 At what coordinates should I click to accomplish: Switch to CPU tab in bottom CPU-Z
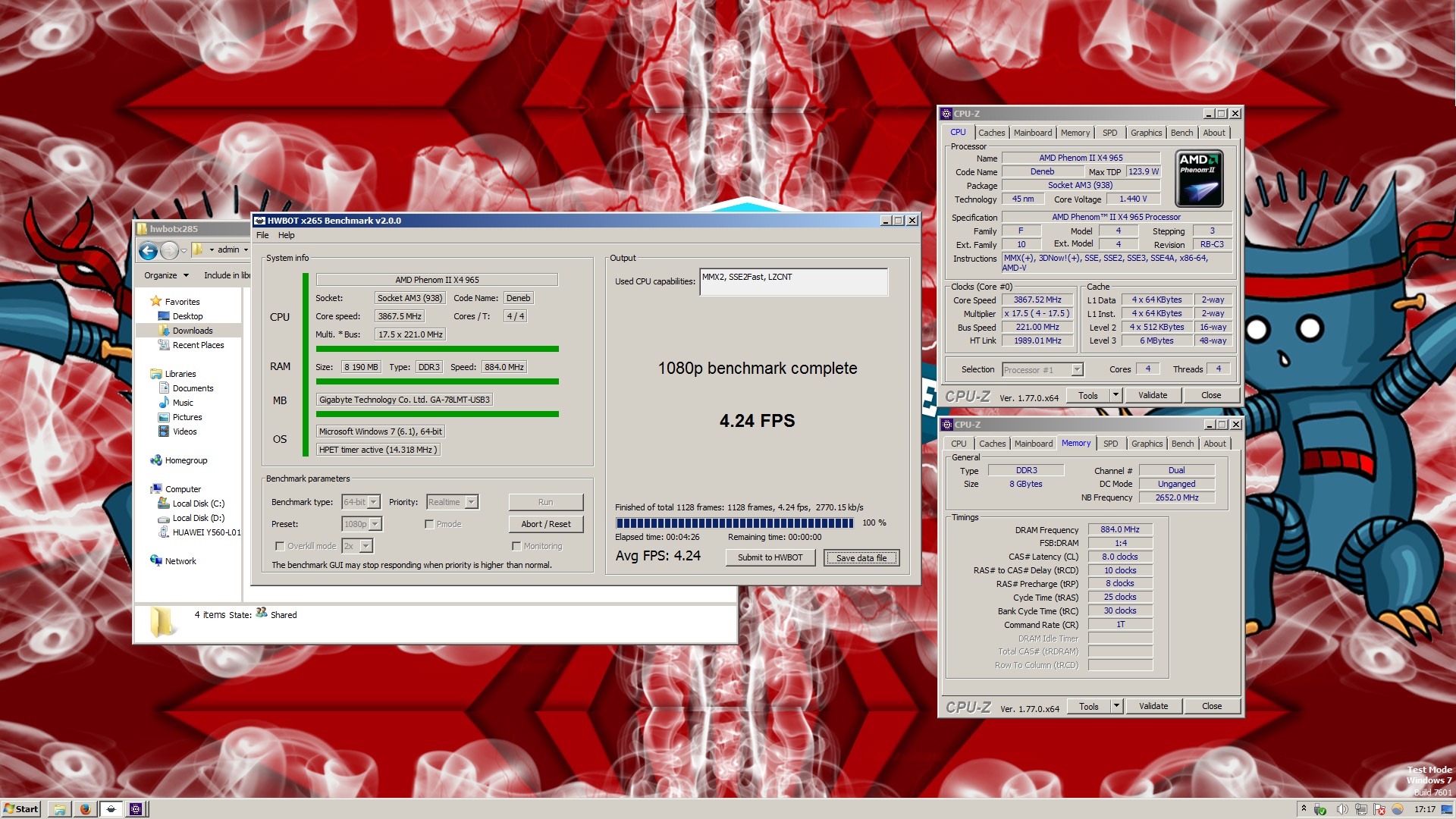click(x=959, y=444)
